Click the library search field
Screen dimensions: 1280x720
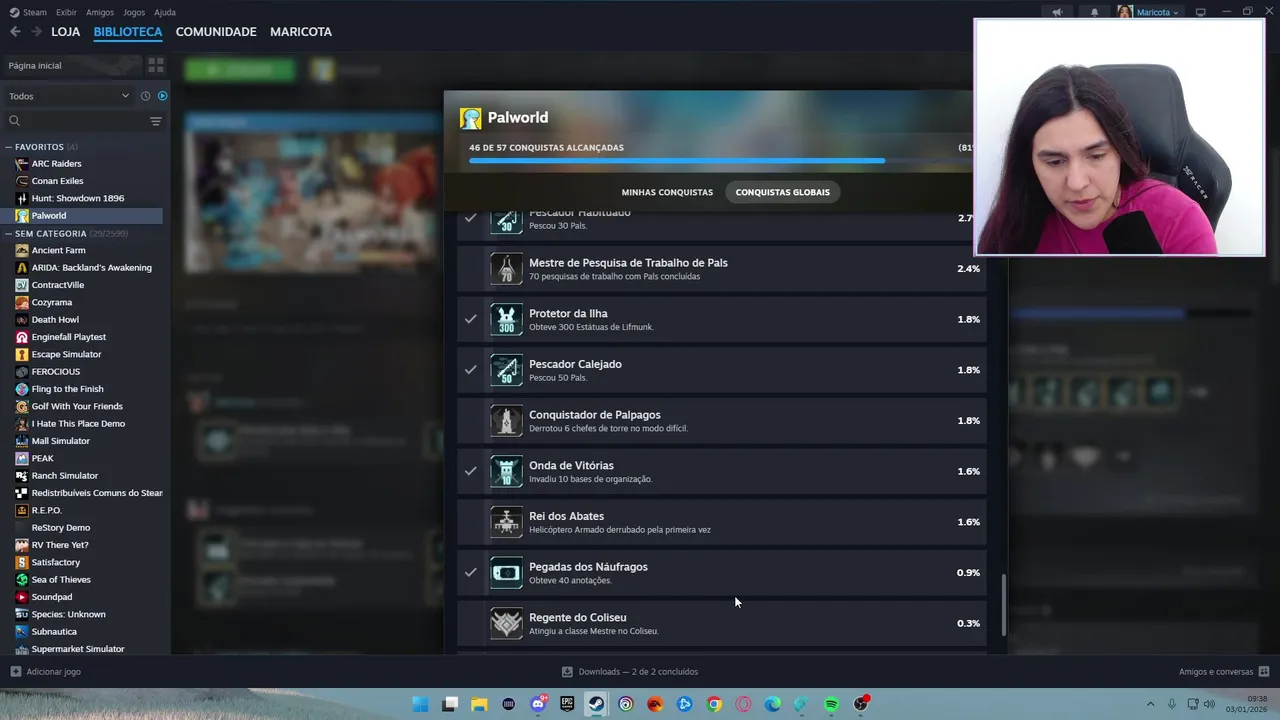coord(75,121)
